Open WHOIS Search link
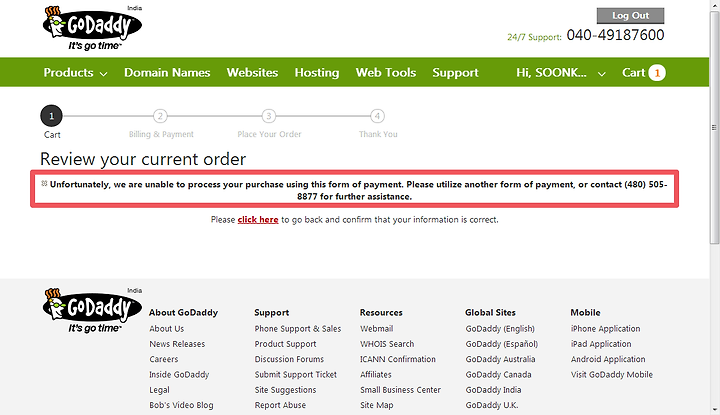 (387, 344)
